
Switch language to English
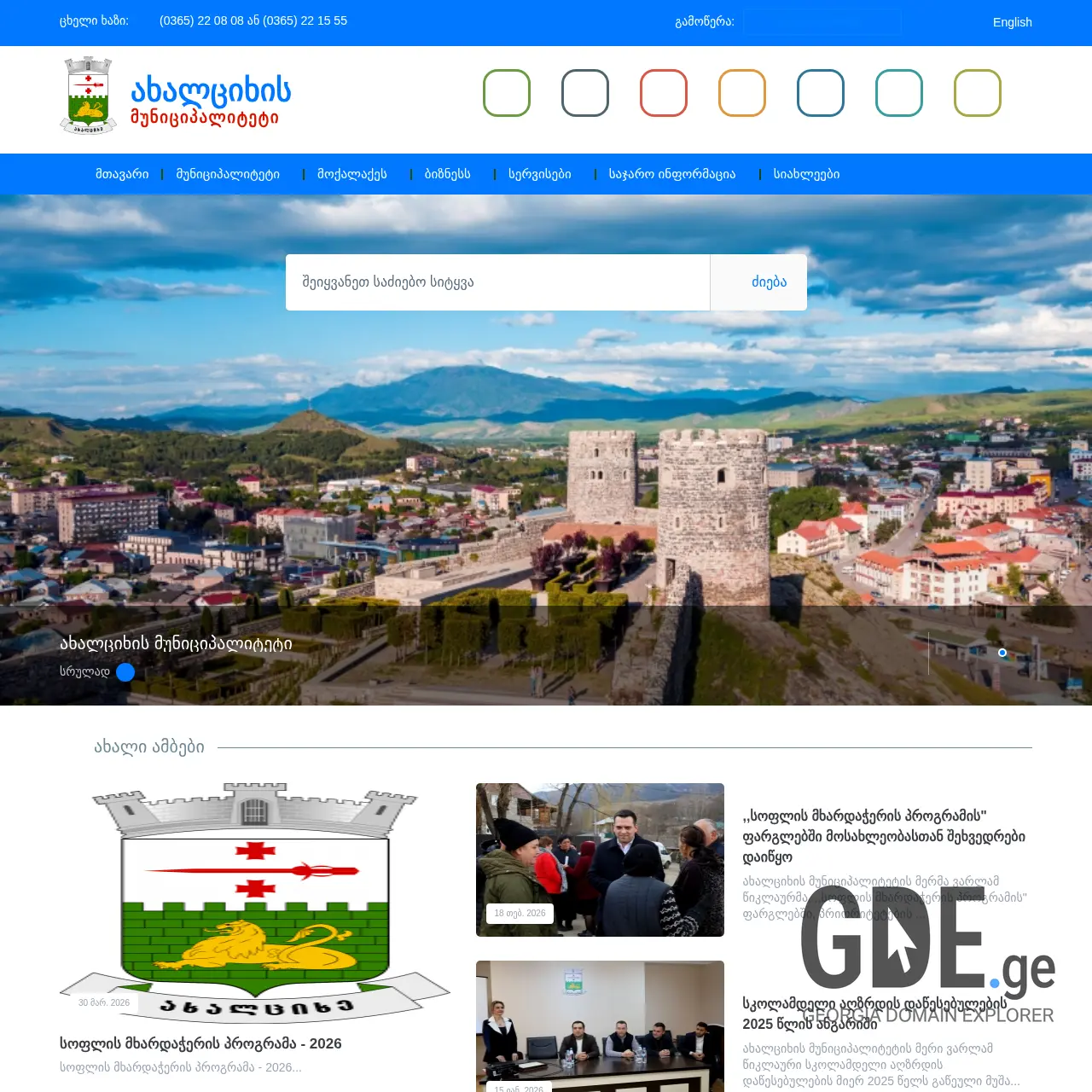tap(1013, 22)
